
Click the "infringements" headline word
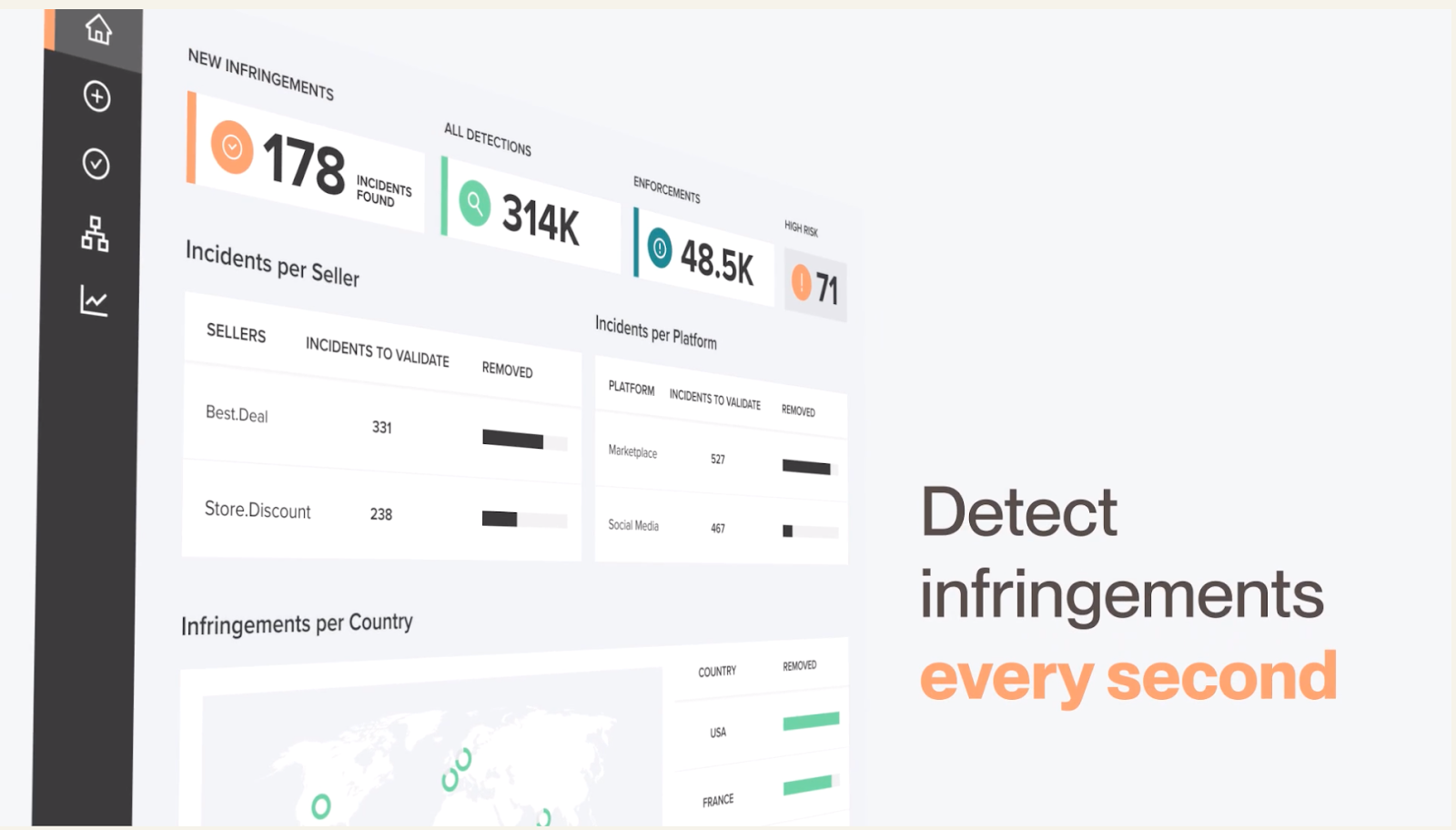click(1122, 596)
